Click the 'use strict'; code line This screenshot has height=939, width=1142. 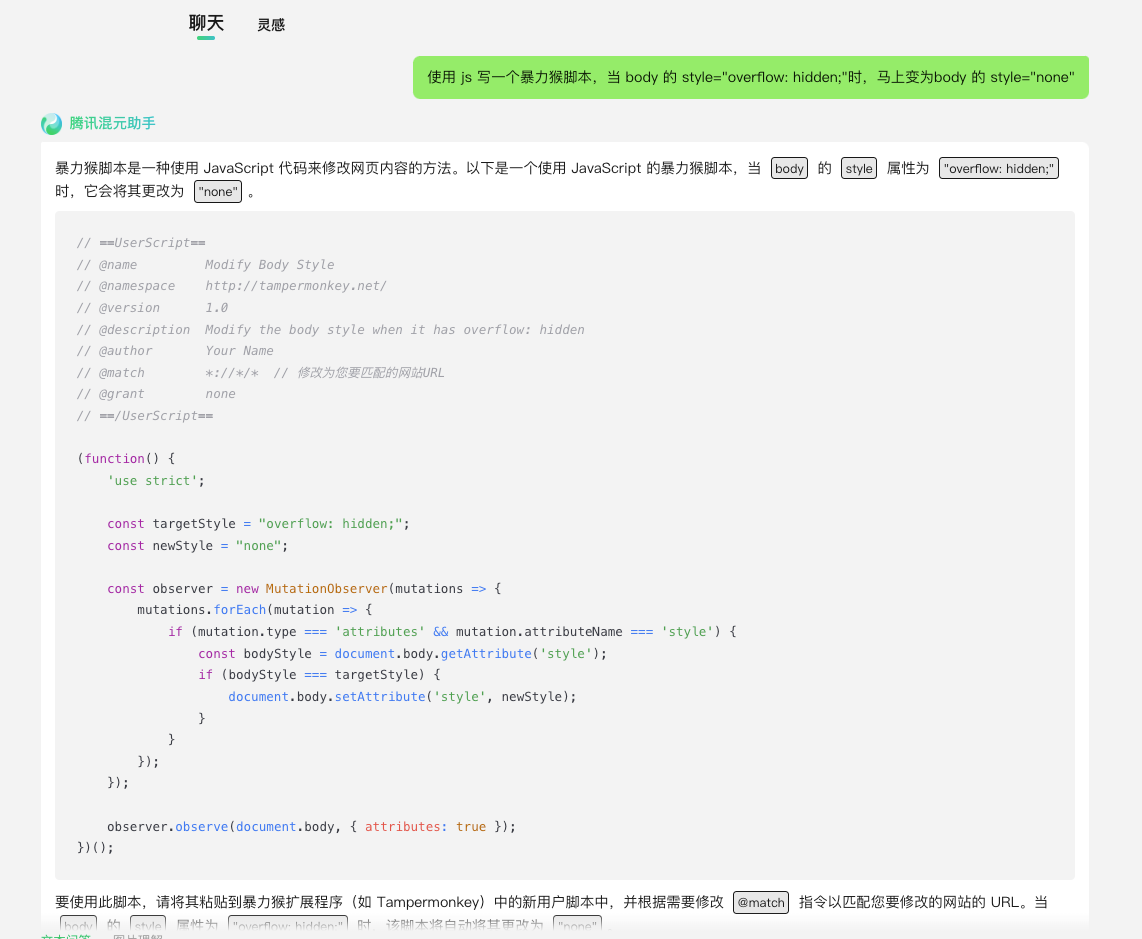pos(156,480)
